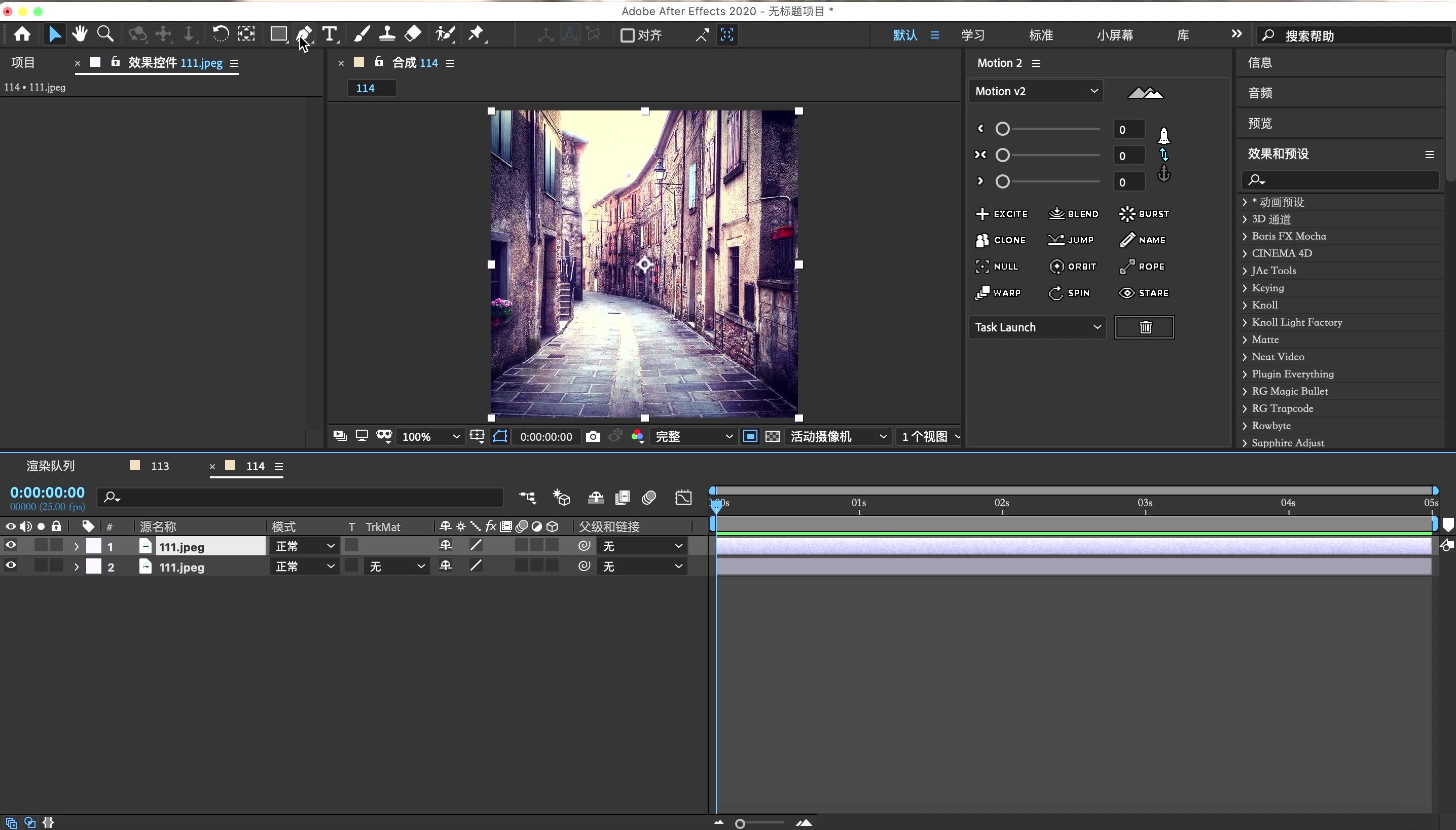
Task: Open the Graph Editor icon in timeline
Action: (x=683, y=498)
